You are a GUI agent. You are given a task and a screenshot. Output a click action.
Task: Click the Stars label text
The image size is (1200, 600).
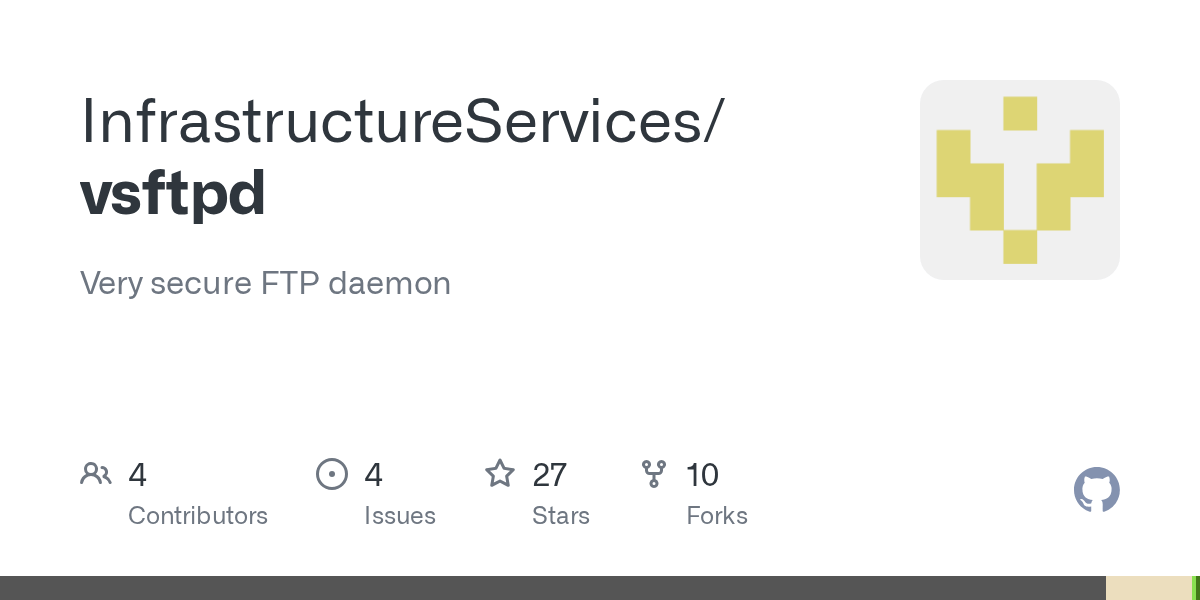[561, 516]
